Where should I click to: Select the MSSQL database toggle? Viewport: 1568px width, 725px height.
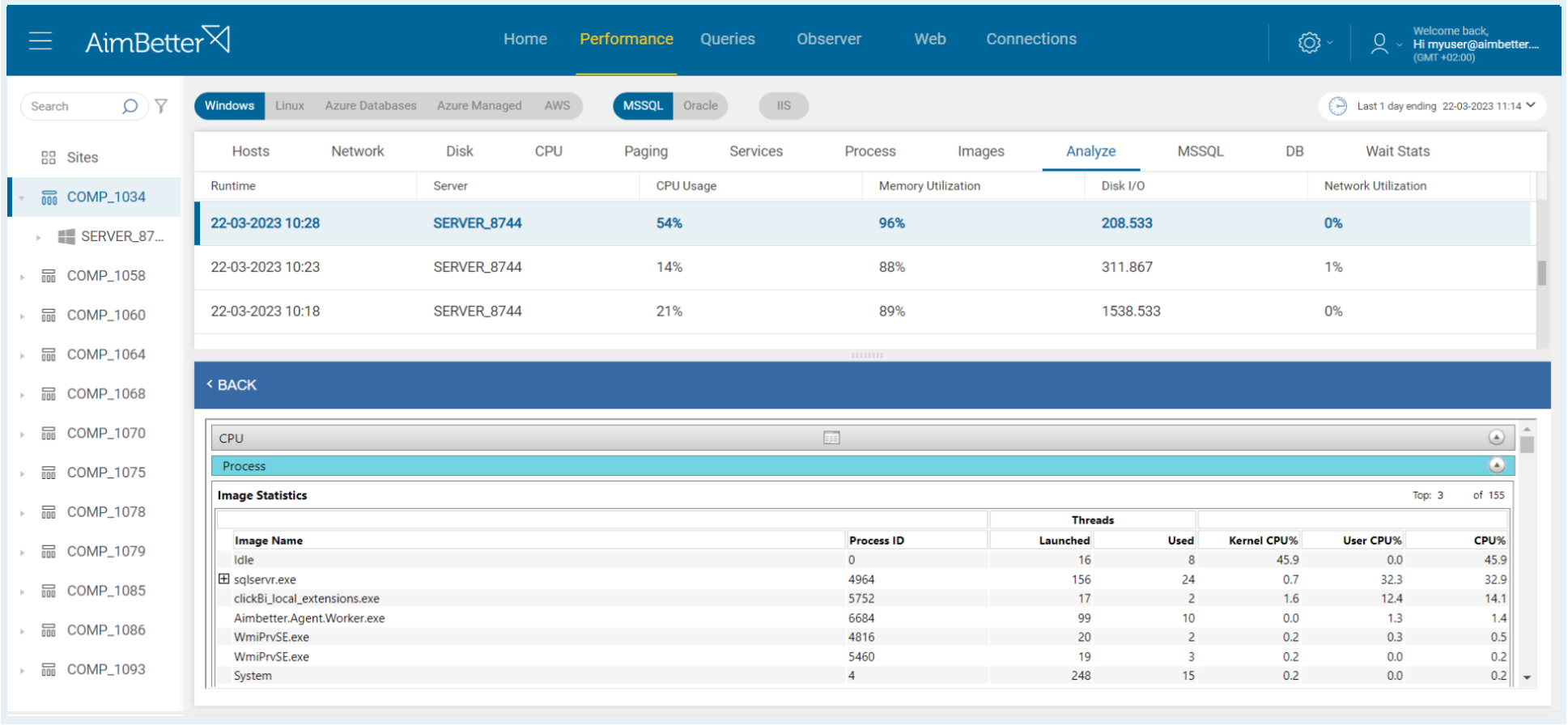(x=643, y=106)
